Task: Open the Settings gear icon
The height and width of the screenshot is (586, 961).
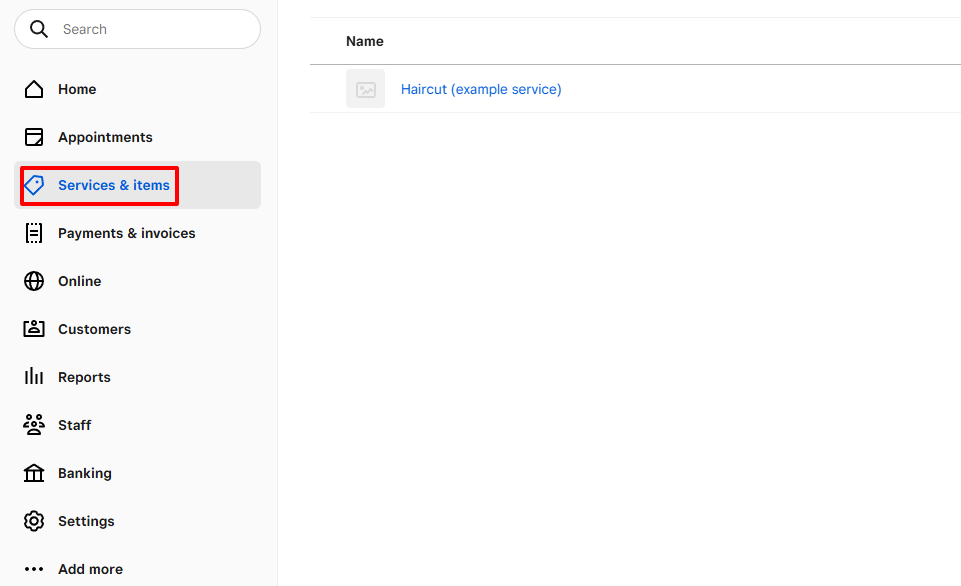Action: tap(34, 521)
